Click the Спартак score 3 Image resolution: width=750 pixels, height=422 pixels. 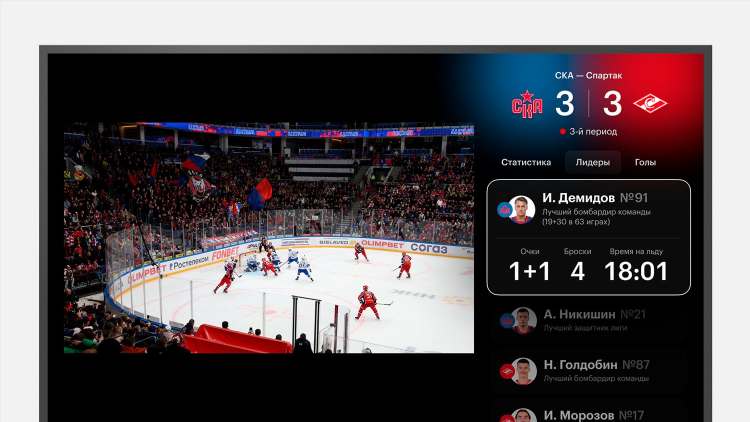612,103
